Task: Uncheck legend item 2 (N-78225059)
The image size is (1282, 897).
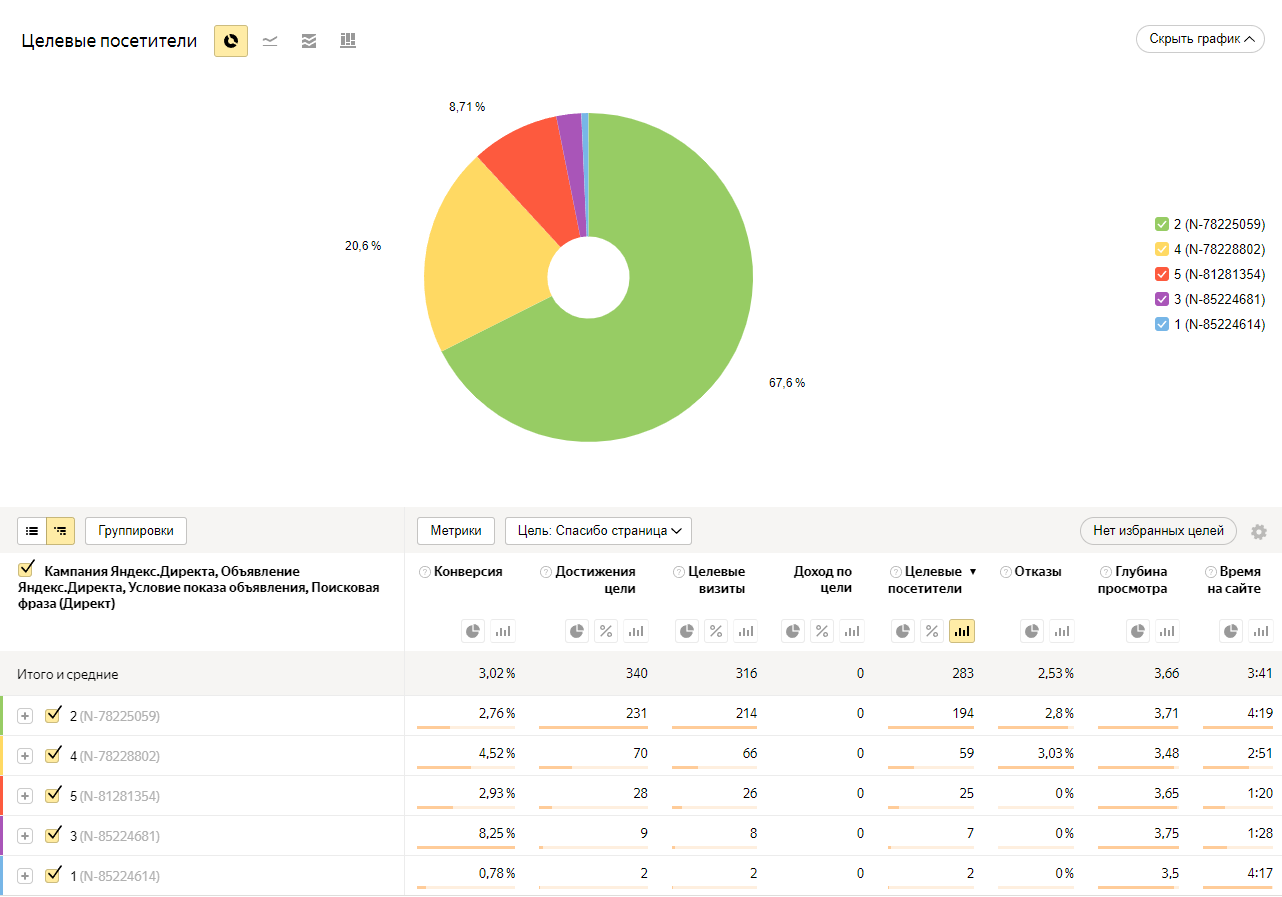Action: 1162,224
